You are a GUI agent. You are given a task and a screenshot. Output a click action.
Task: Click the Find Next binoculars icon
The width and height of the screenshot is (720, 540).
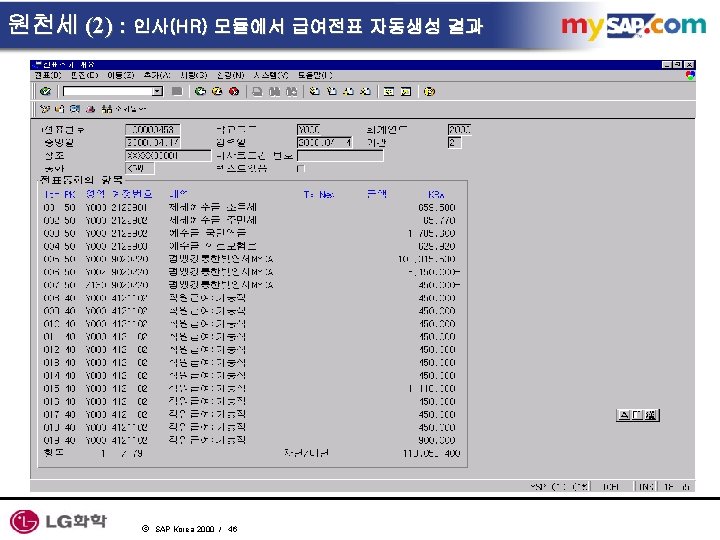pos(291,92)
